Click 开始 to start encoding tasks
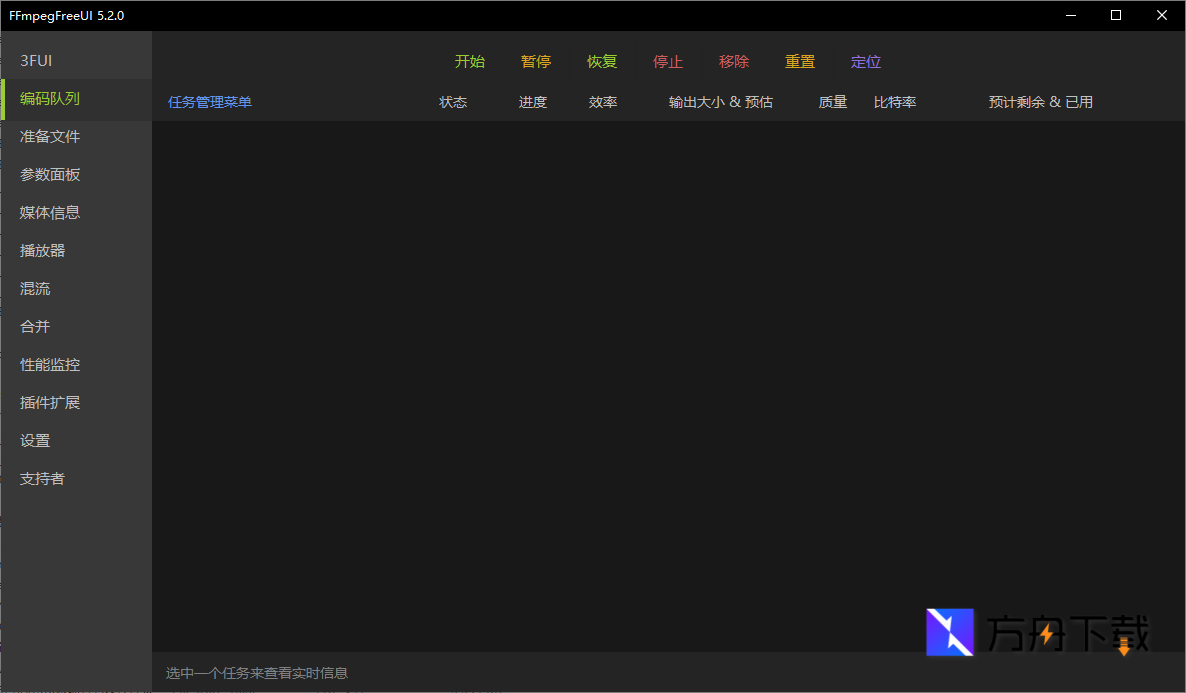This screenshot has height=693, width=1186. pyautogui.click(x=469, y=61)
